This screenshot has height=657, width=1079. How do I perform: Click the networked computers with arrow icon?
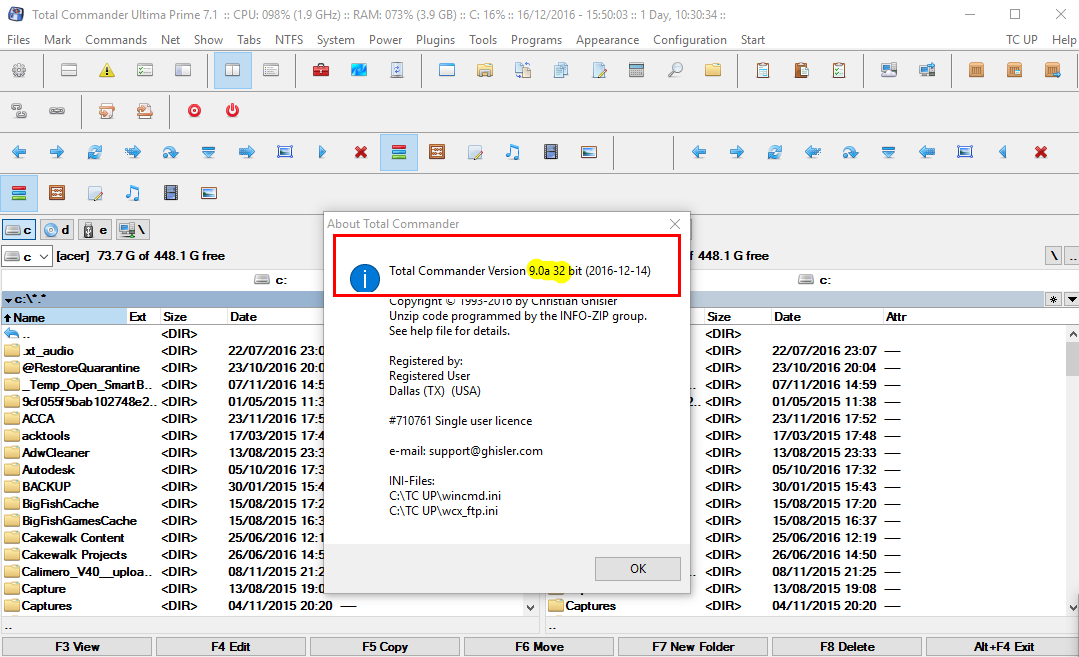click(927, 70)
